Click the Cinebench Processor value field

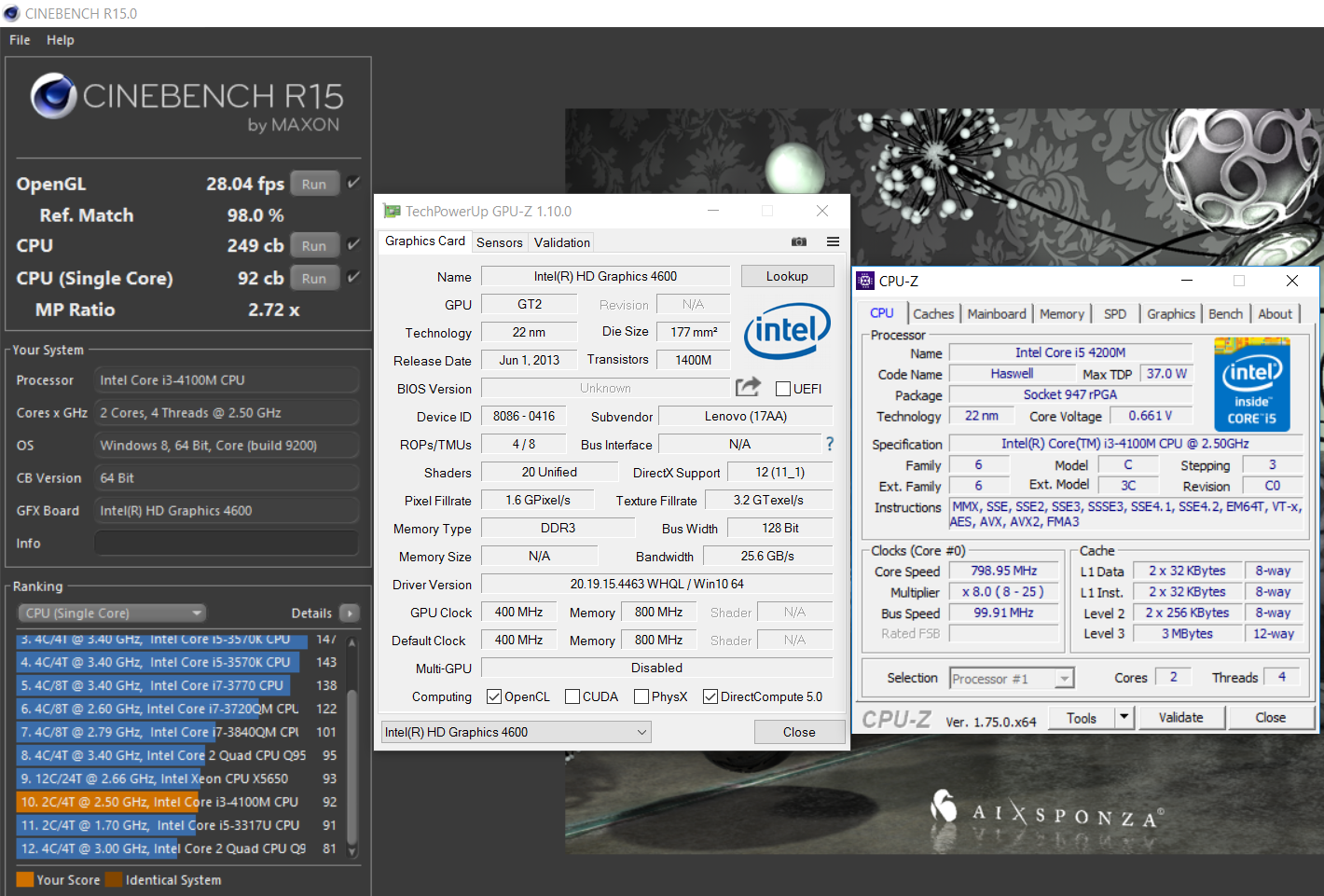pos(227,379)
